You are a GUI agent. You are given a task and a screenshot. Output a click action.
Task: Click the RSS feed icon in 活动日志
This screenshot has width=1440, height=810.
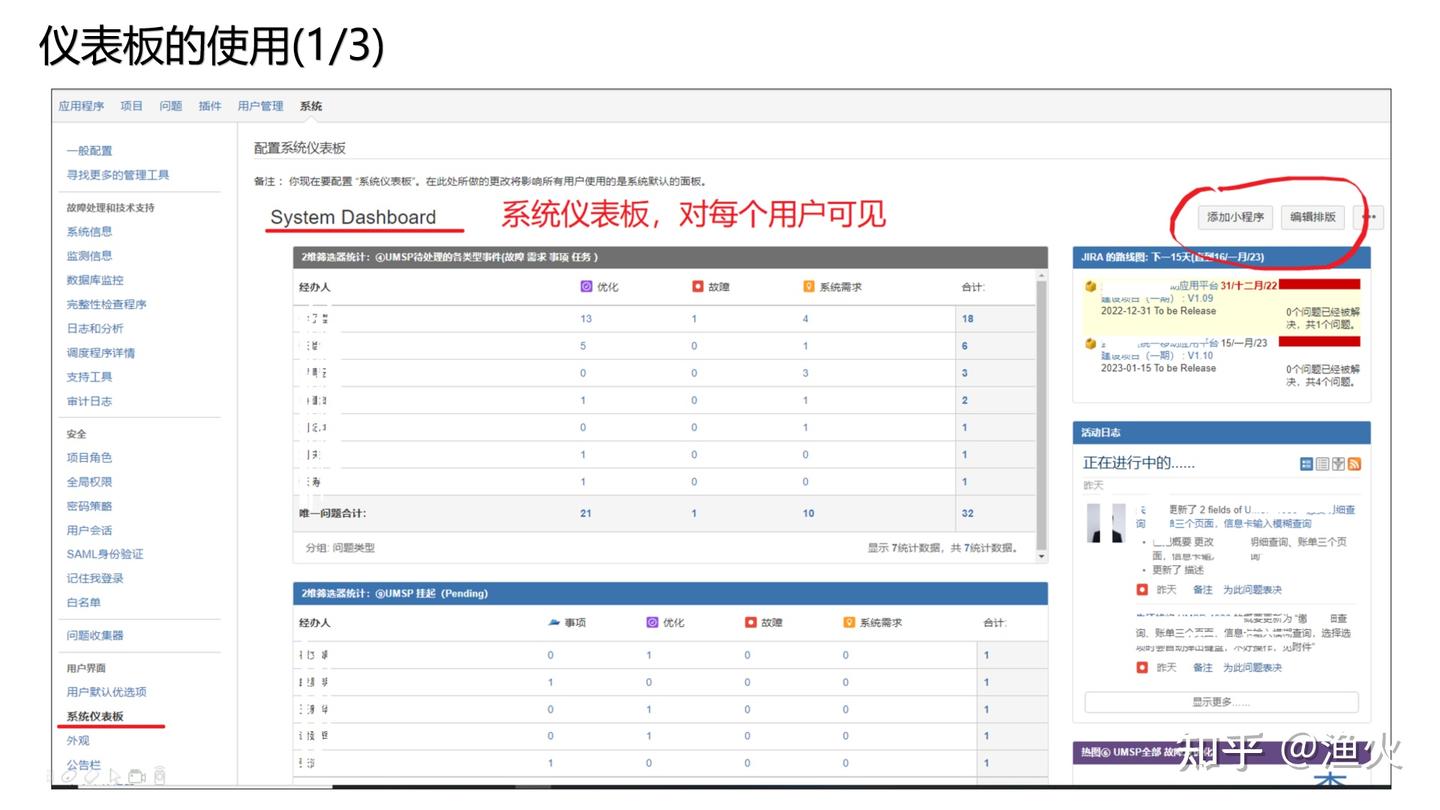pos(1354,464)
